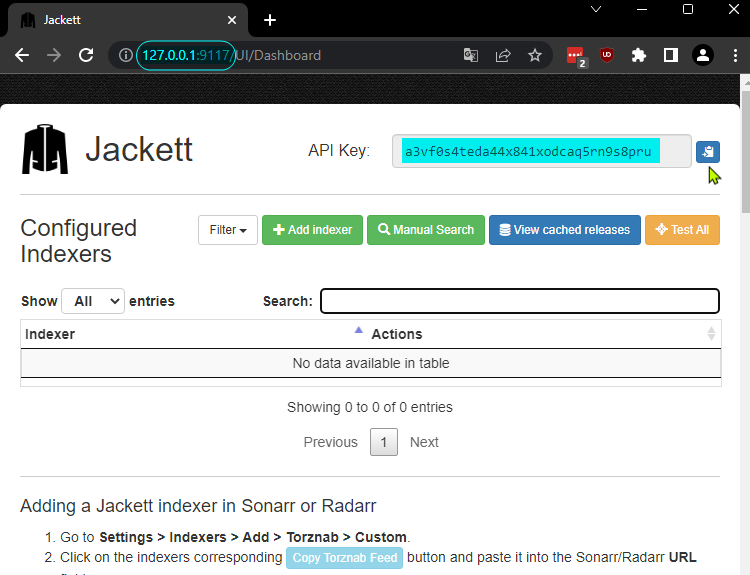Open a new browser tab

[270, 20]
